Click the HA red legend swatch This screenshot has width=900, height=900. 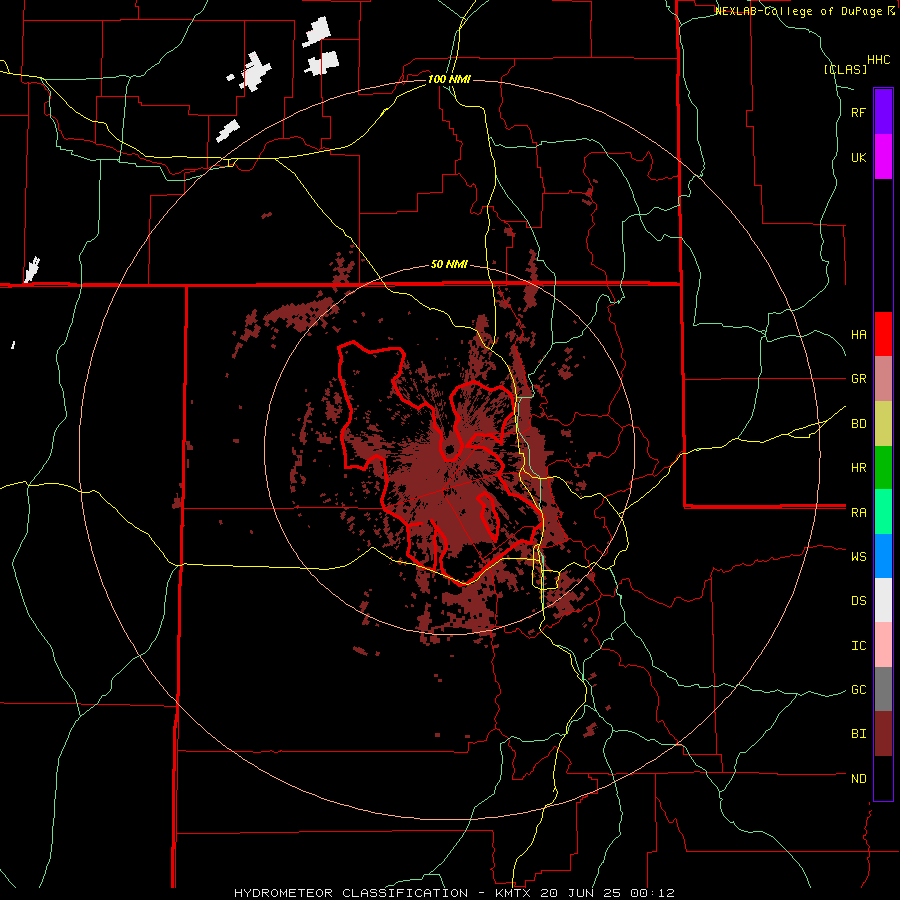point(883,334)
